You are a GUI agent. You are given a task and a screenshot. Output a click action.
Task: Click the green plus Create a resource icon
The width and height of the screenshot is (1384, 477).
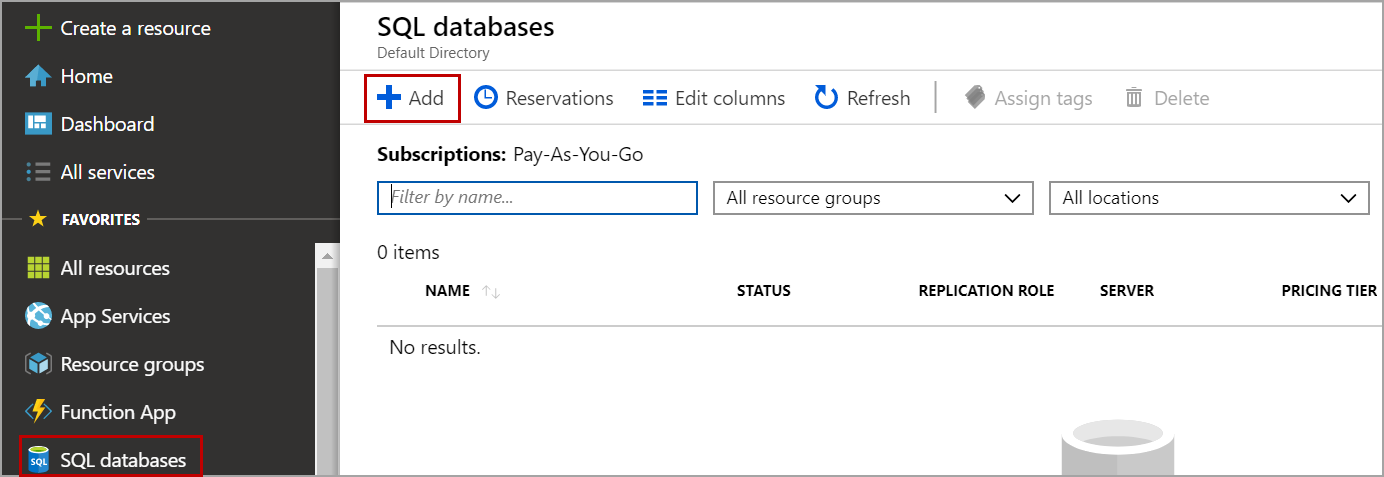coord(38,28)
